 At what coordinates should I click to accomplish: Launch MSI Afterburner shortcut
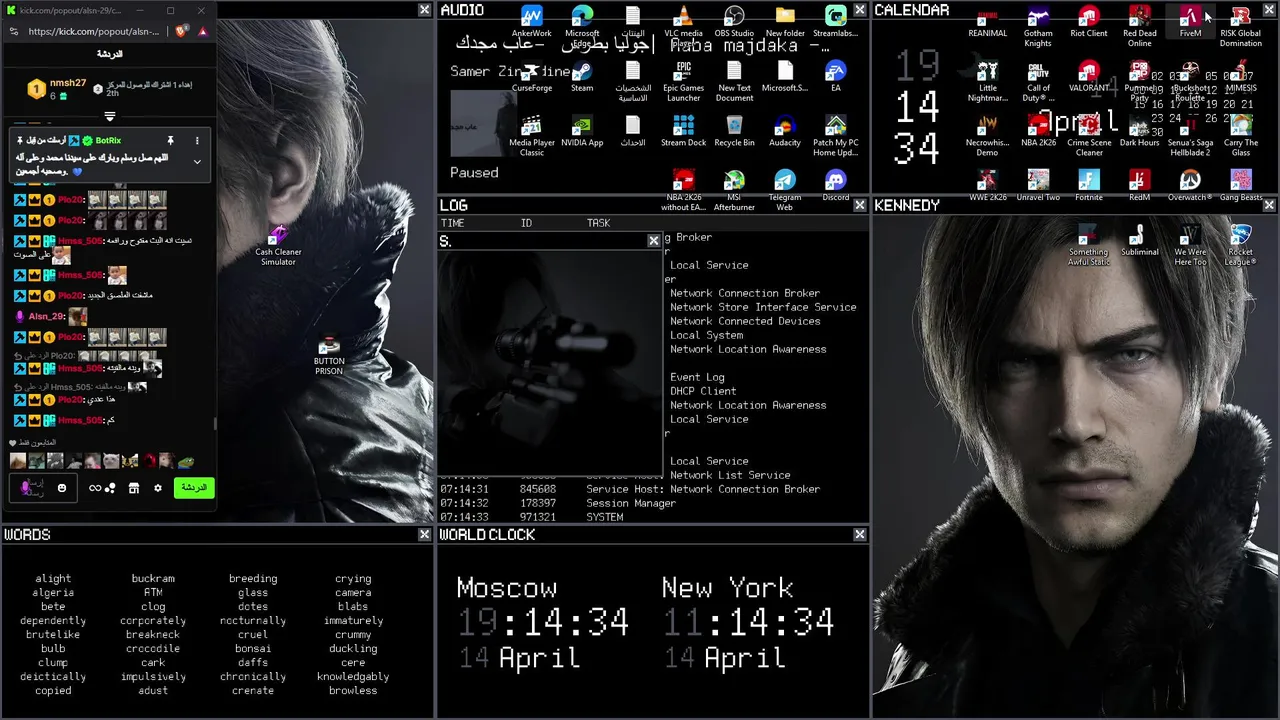point(734,190)
